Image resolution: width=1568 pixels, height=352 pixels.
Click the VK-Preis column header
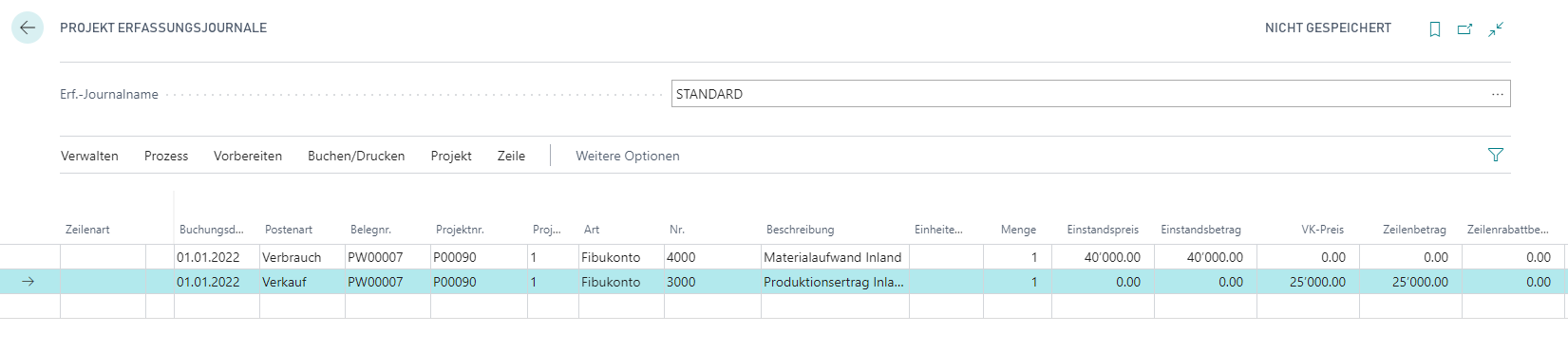coord(1323,230)
